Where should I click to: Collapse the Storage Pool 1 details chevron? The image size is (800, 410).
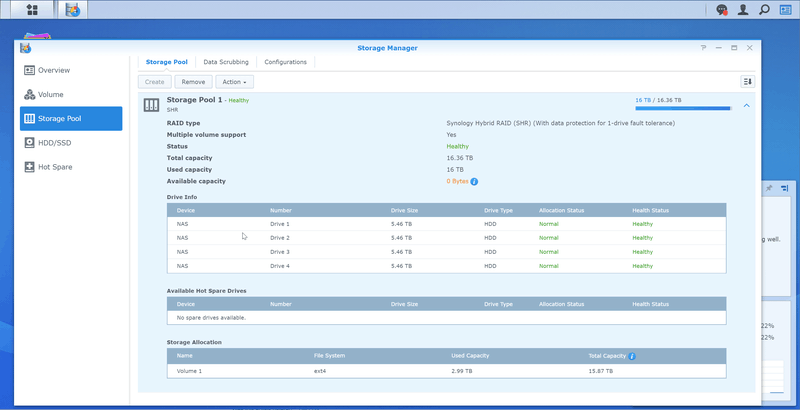[746, 105]
